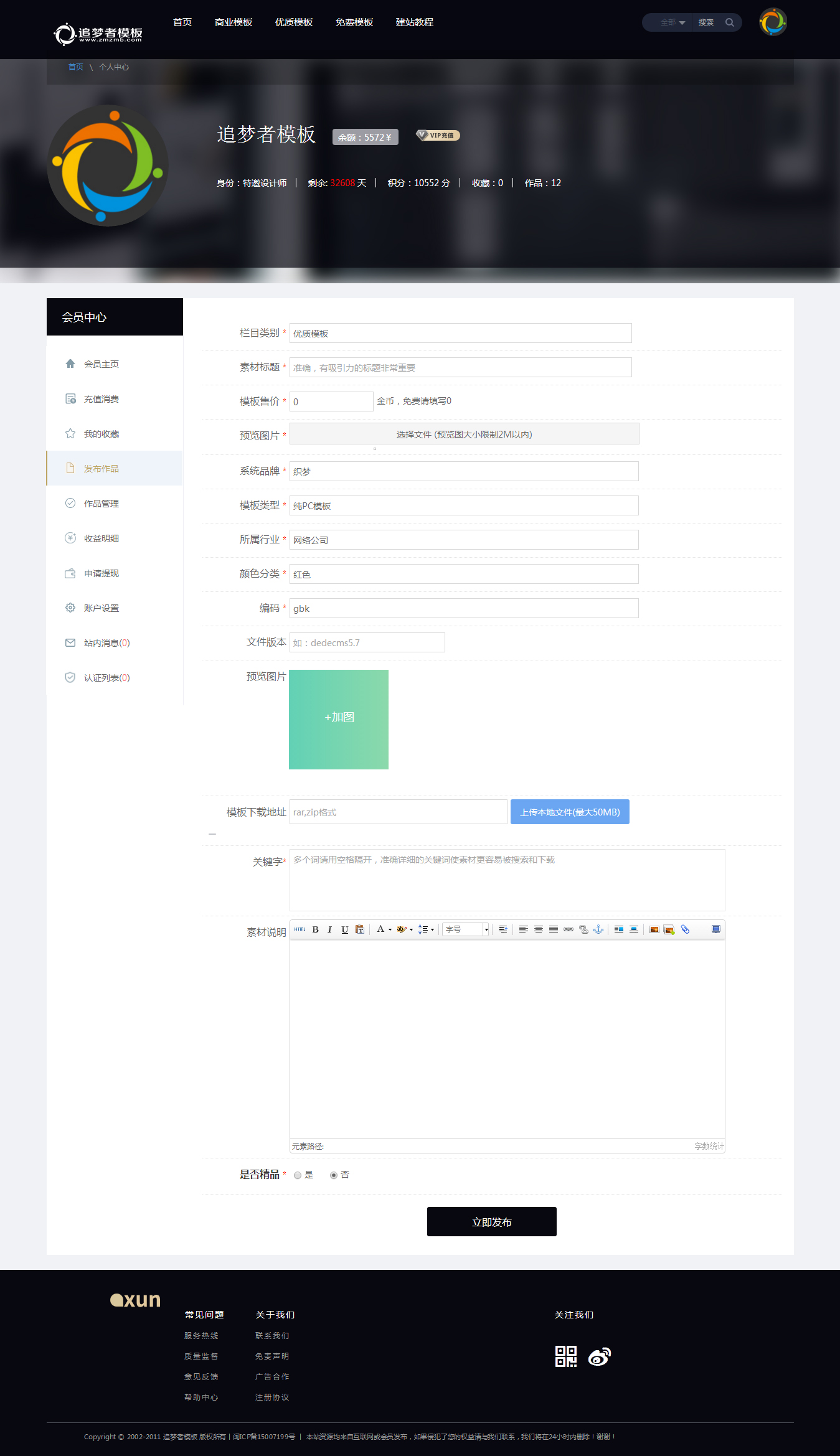
Task: Switch the editor to HTML source mode
Action: point(300,929)
